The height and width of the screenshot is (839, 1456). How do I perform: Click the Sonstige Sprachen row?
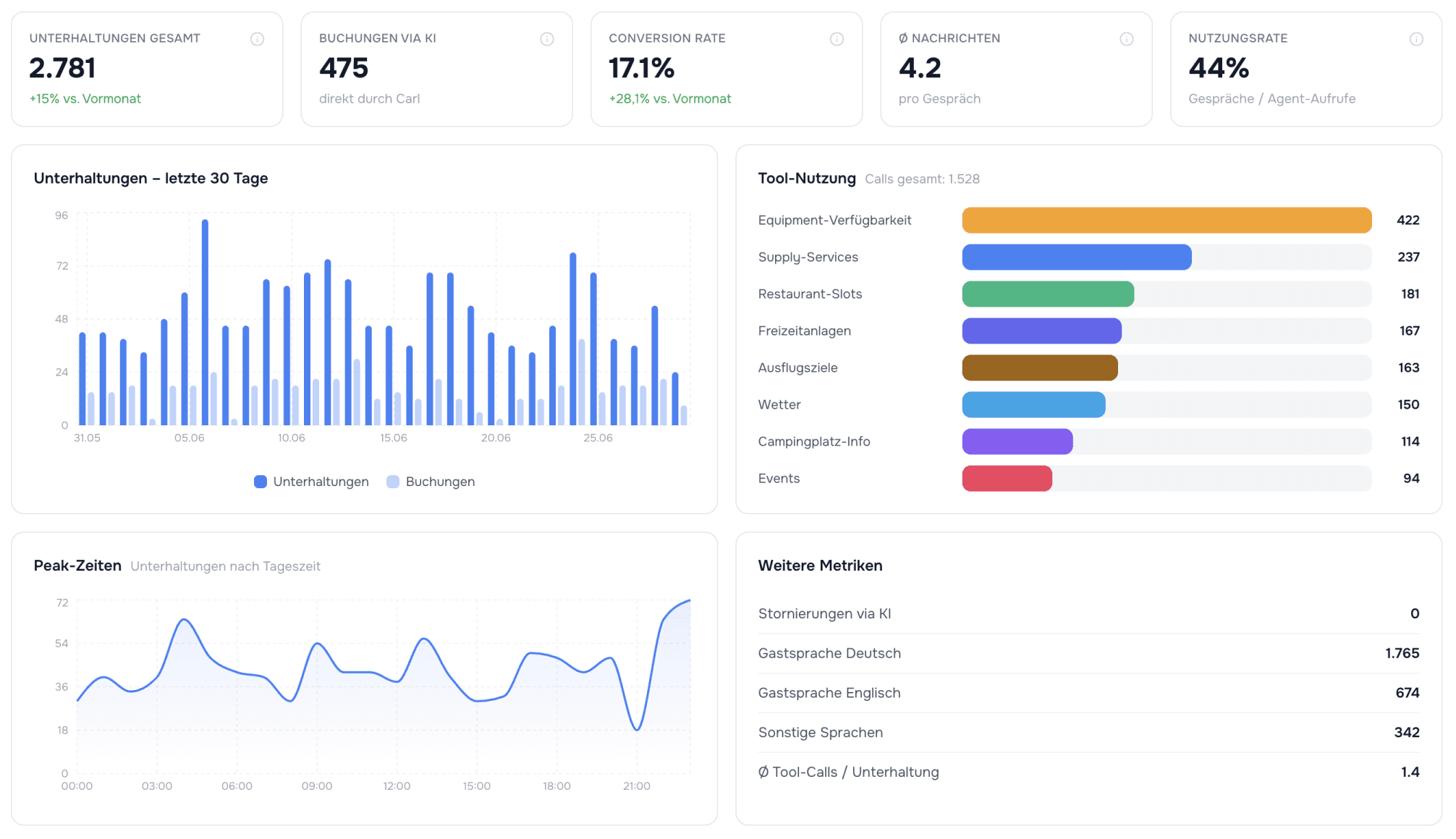tap(1088, 733)
